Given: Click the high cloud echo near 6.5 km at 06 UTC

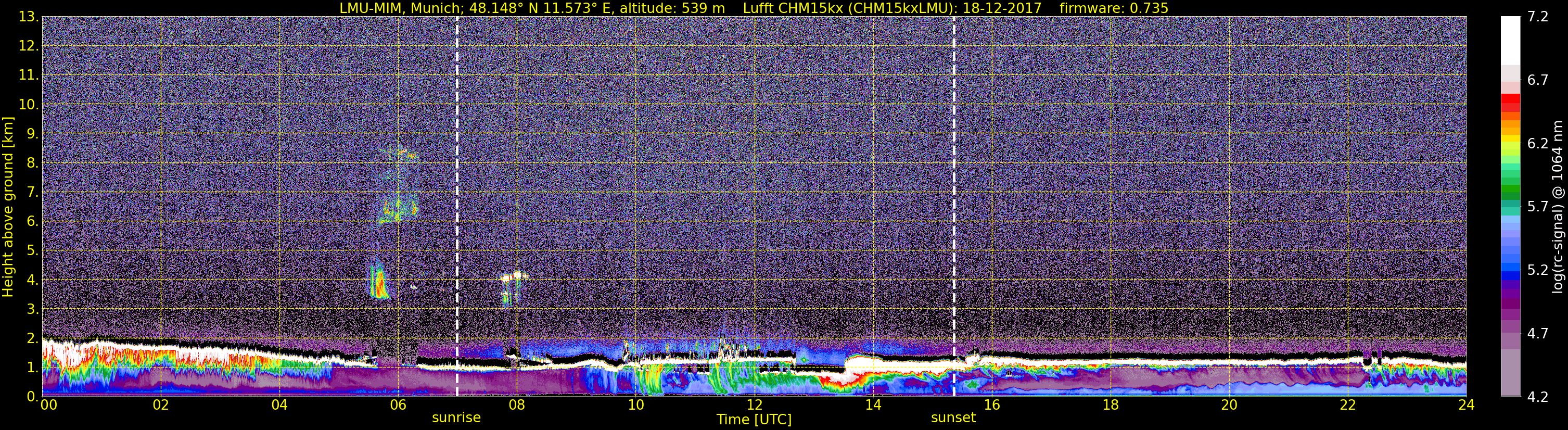Looking at the screenshot, I should coord(399,208).
